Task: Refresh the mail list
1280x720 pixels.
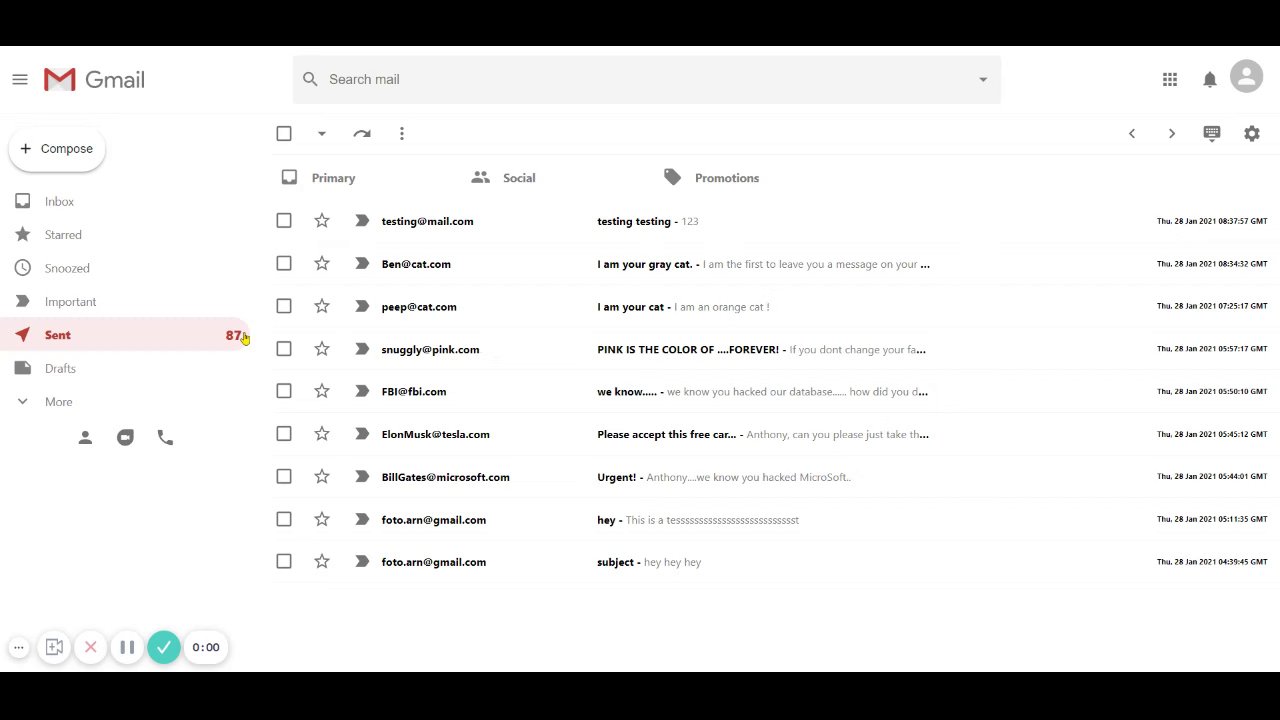Action: 362,134
